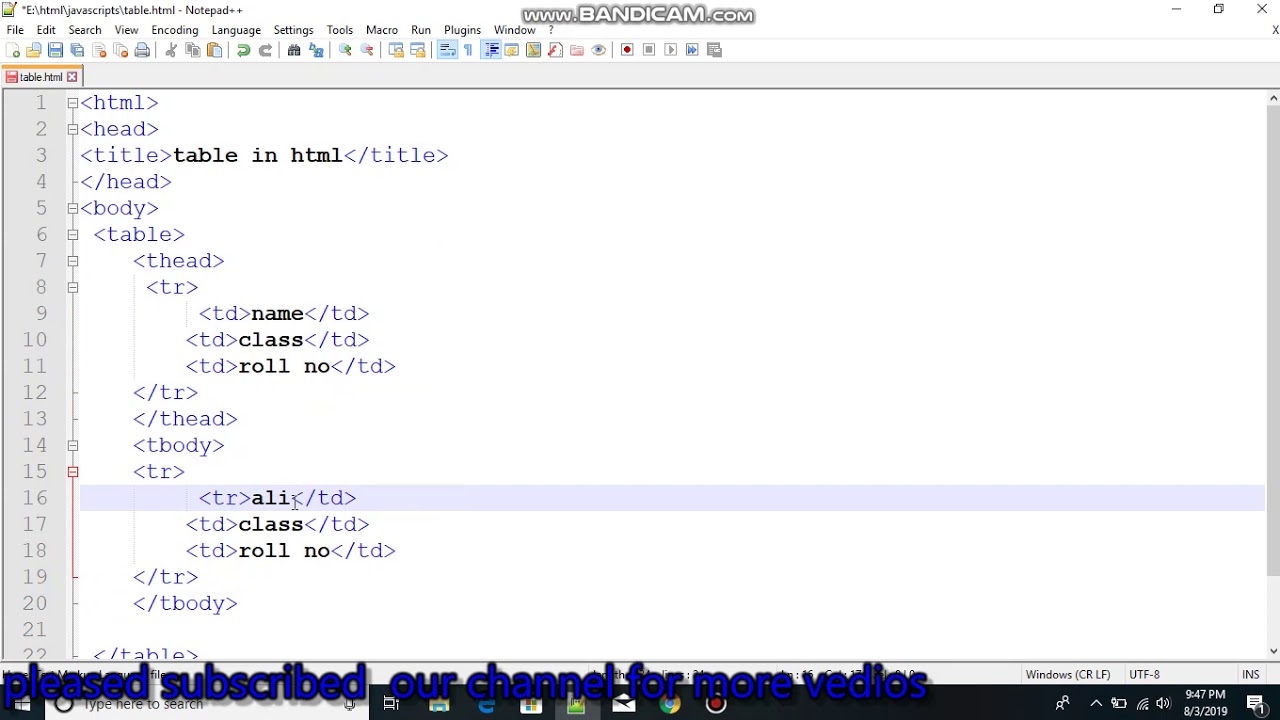Viewport: 1280px width, 720px height.
Task: Click the Playback macro icon
Action: point(671,50)
